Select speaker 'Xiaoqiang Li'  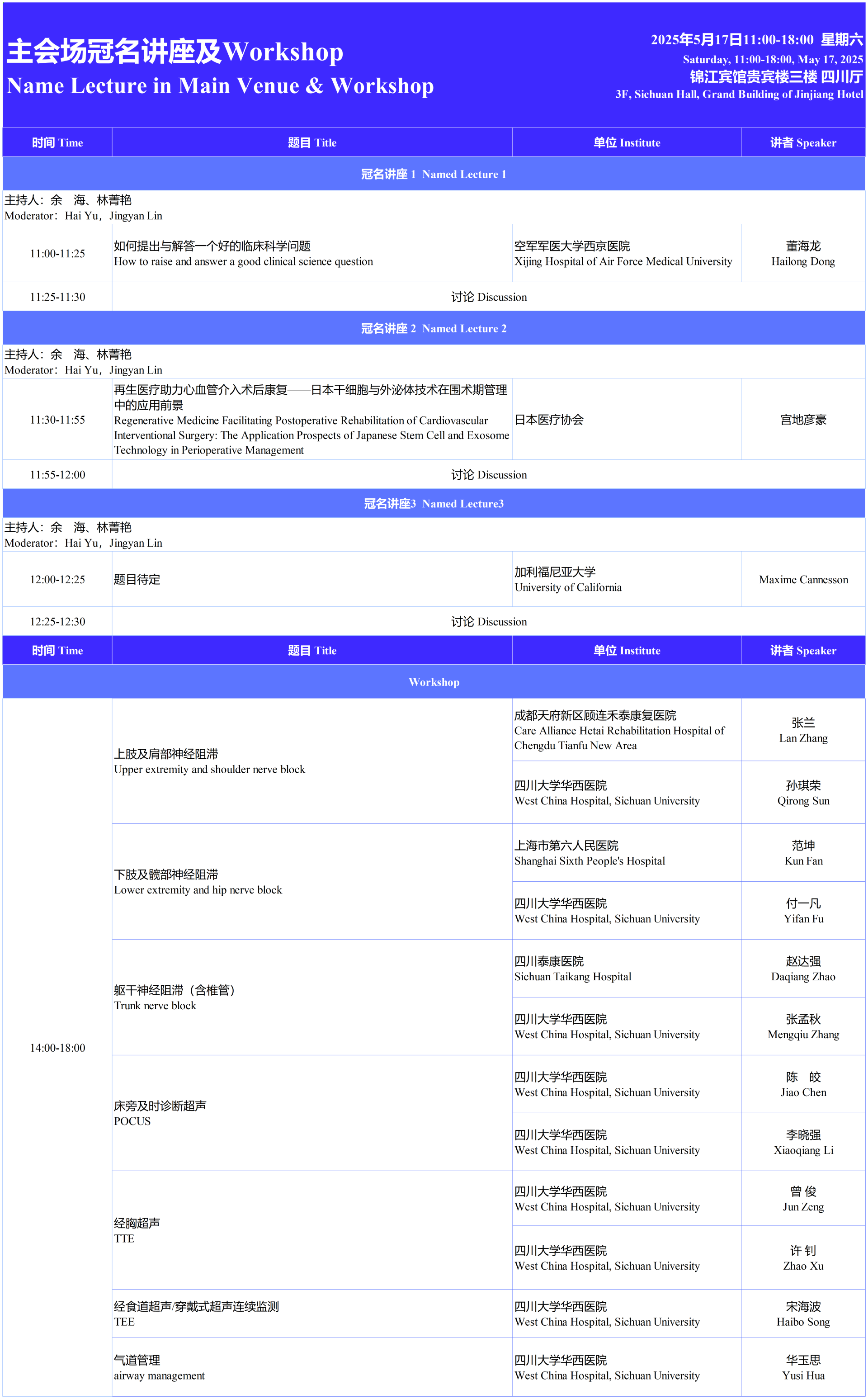[x=803, y=1150]
